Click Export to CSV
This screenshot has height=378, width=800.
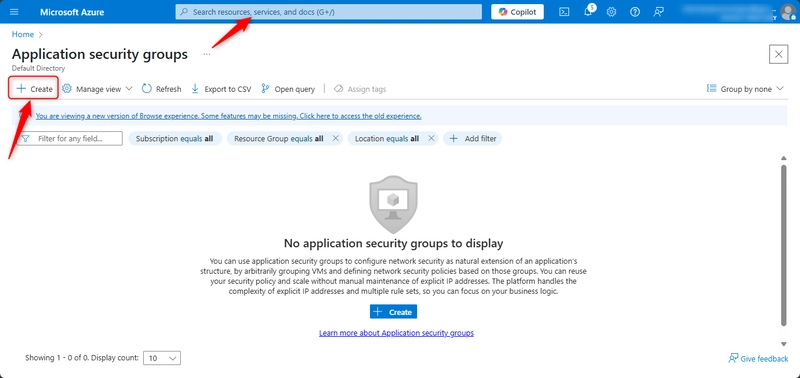[221, 89]
